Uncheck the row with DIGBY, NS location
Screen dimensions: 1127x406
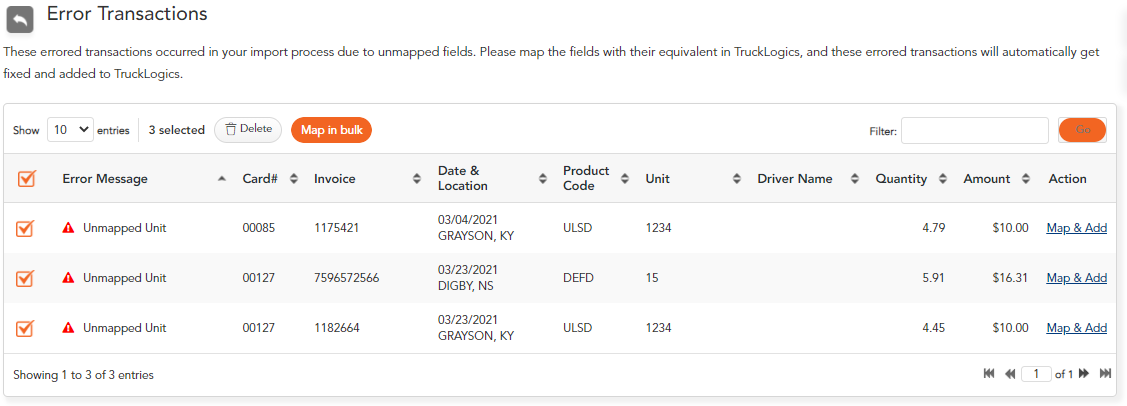coord(24,277)
